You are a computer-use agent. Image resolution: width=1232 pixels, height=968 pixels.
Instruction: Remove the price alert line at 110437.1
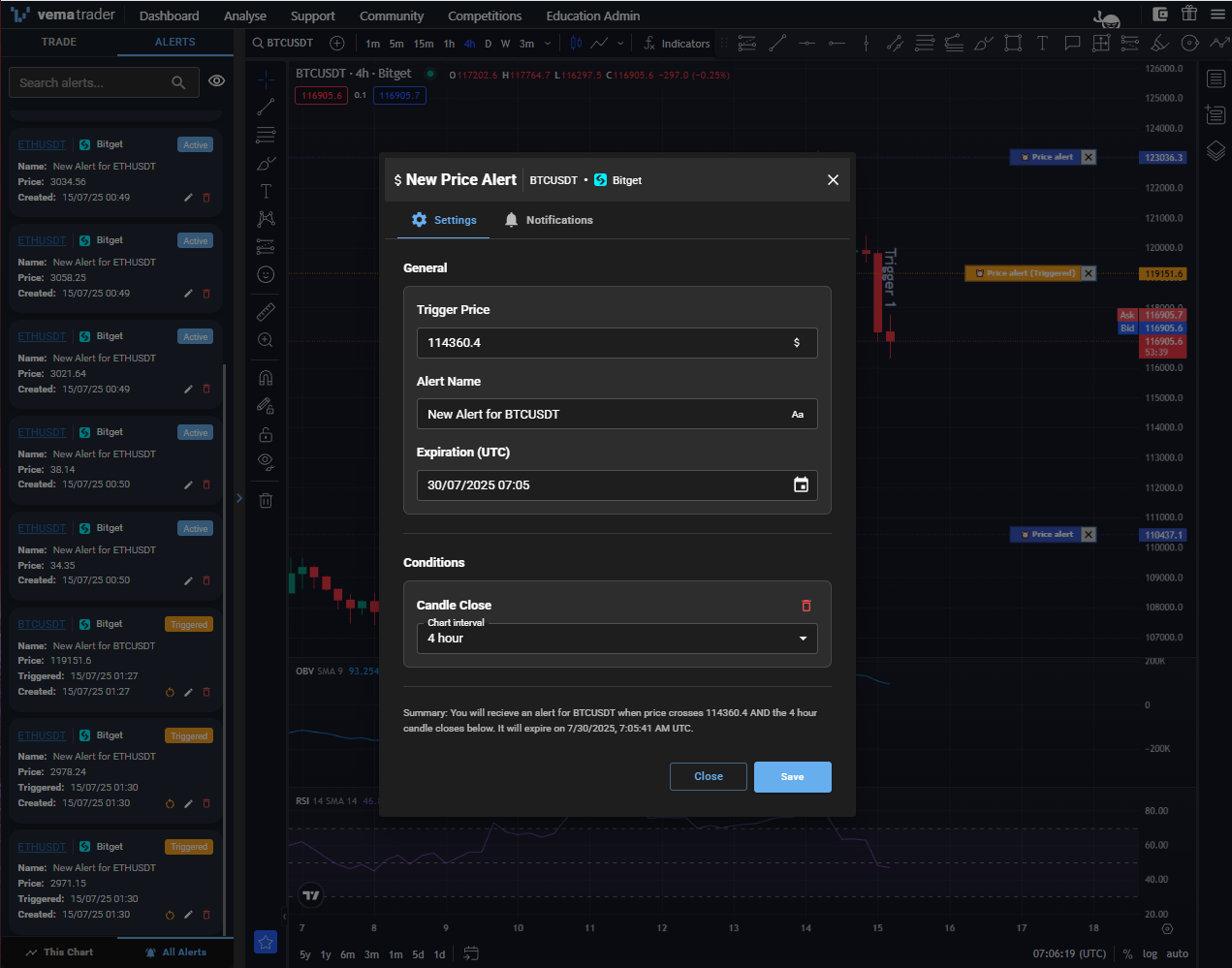pos(1089,534)
